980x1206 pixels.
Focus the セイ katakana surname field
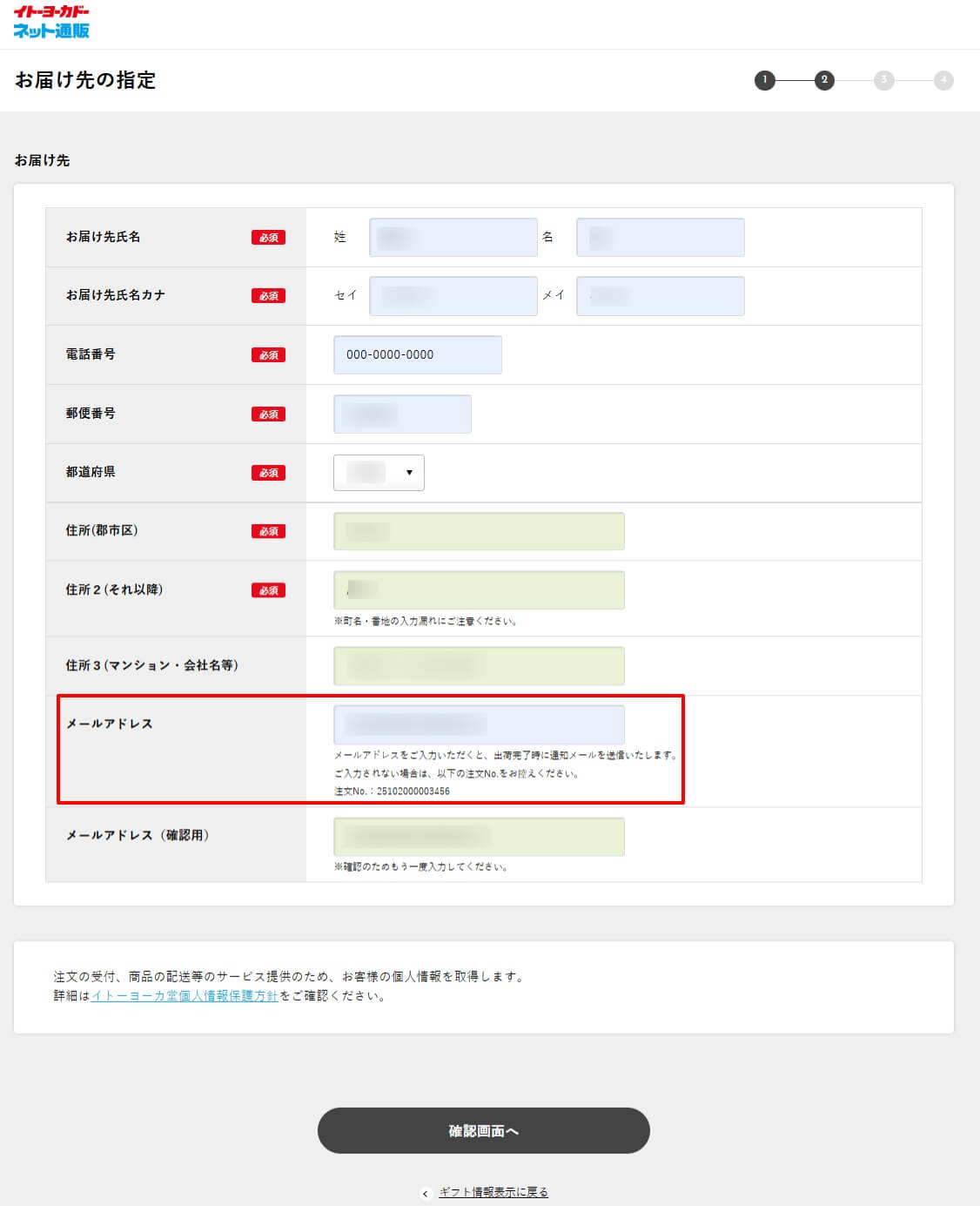(453, 296)
